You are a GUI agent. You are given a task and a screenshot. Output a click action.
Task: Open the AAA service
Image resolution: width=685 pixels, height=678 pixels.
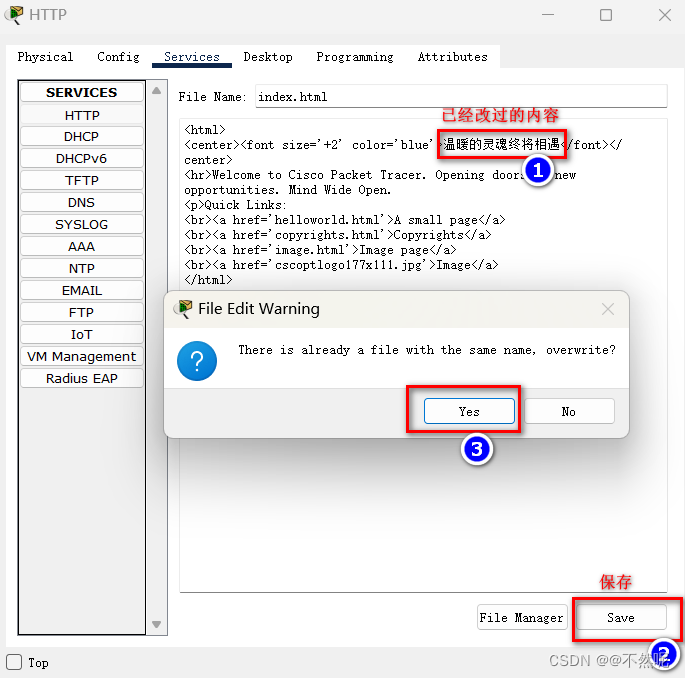(82, 246)
